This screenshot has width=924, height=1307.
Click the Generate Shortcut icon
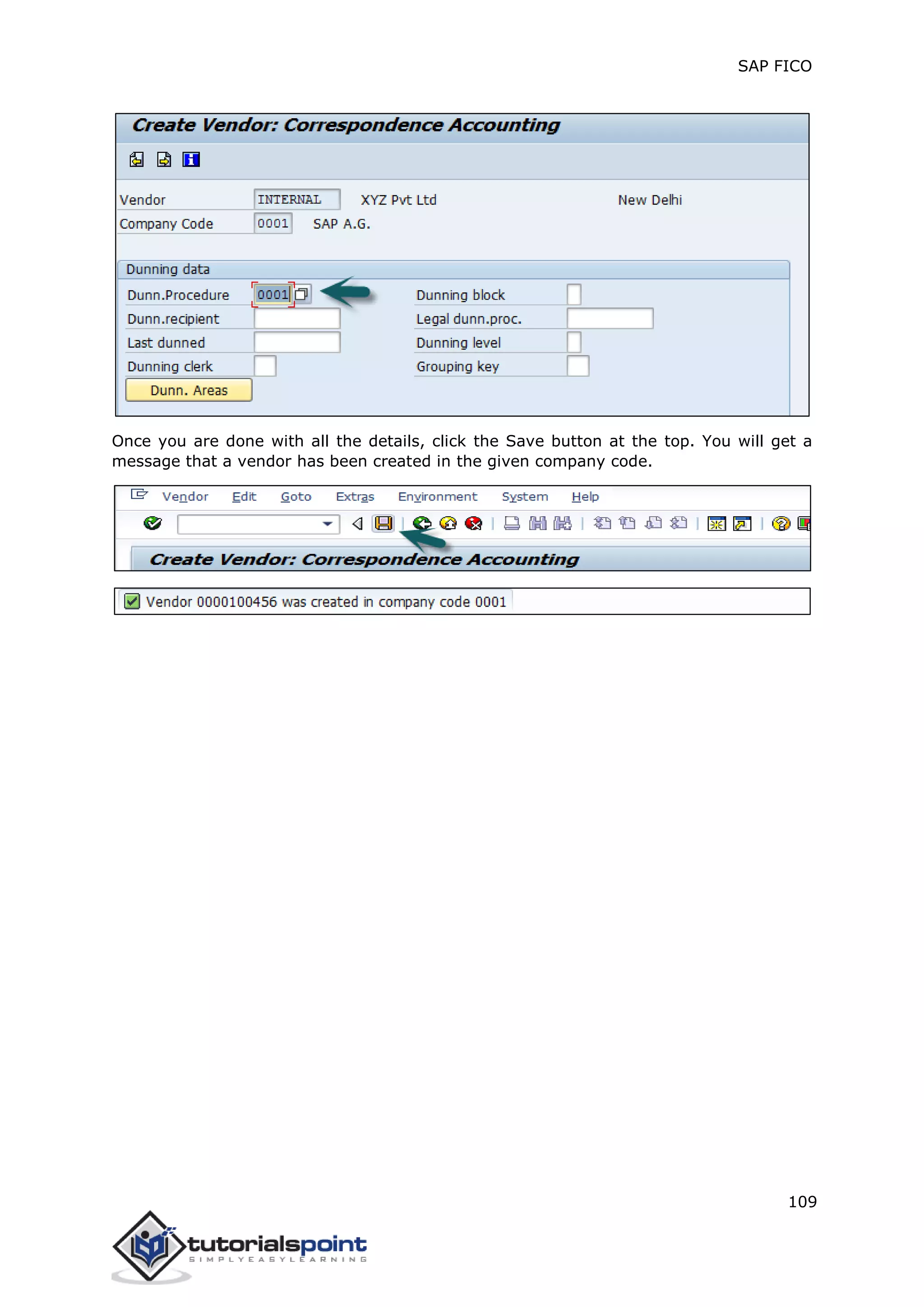pyautogui.click(x=743, y=524)
